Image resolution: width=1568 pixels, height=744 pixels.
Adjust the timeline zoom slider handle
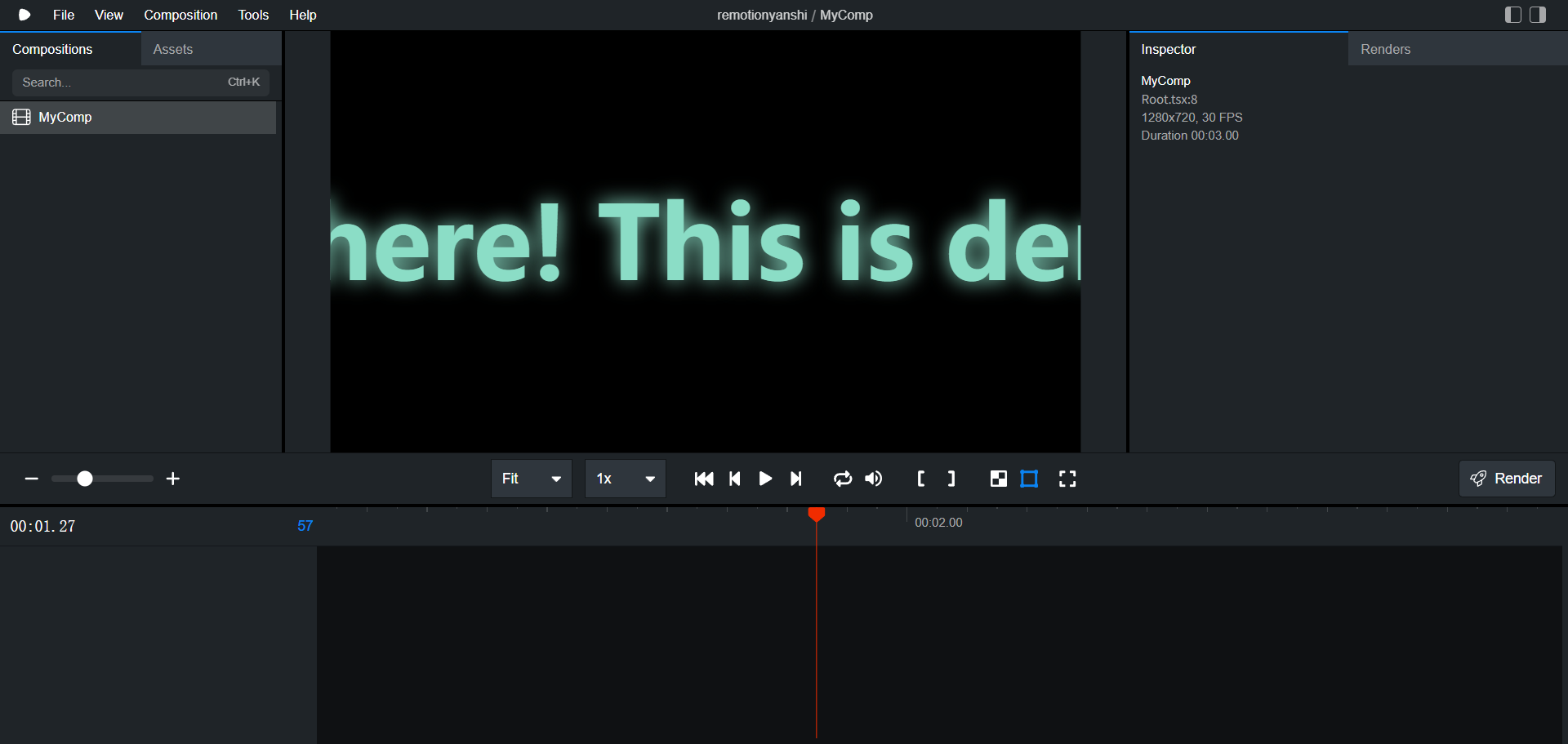click(85, 479)
